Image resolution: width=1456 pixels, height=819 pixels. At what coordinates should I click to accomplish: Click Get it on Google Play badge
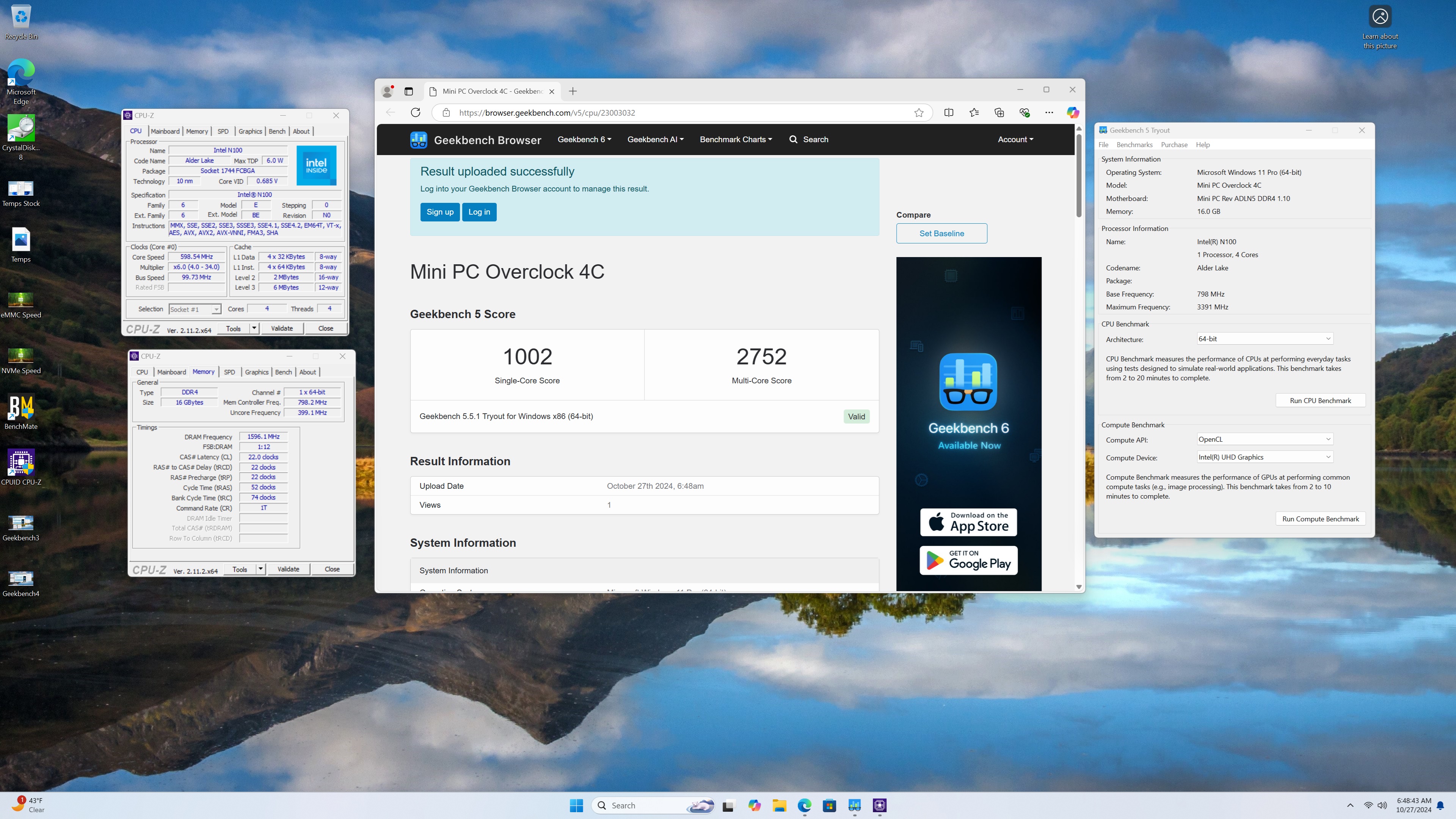(x=968, y=560)
